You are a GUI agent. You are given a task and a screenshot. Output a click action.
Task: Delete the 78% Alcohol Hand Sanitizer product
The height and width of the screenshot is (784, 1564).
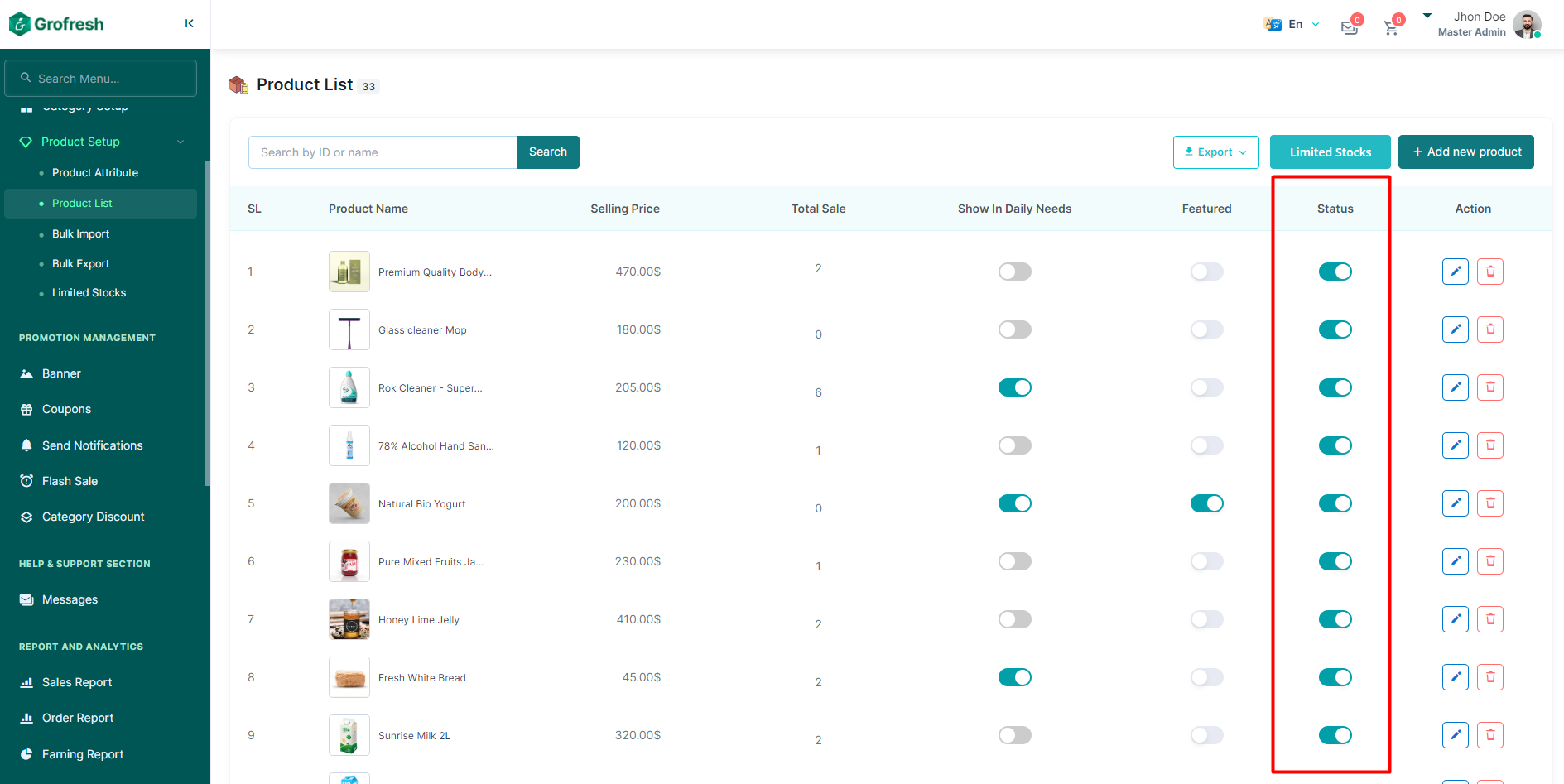coord(1490,445)
